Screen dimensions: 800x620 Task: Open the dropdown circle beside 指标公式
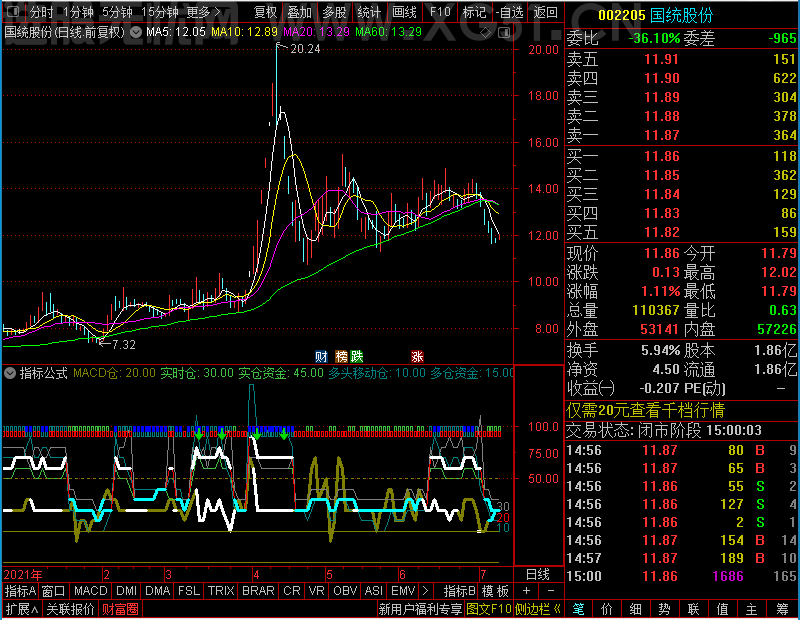[10, 373]
